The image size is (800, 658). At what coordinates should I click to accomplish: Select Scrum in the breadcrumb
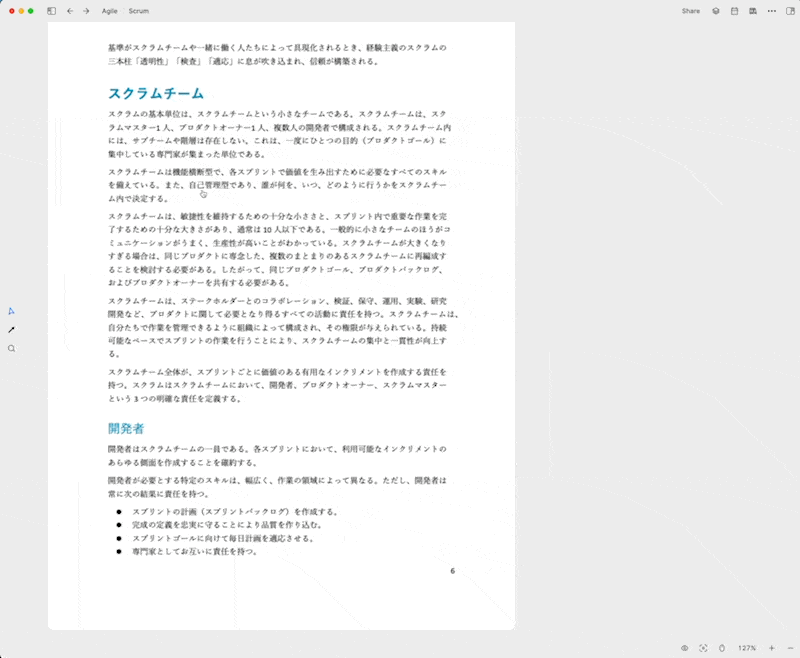click(x=139, y=11)
